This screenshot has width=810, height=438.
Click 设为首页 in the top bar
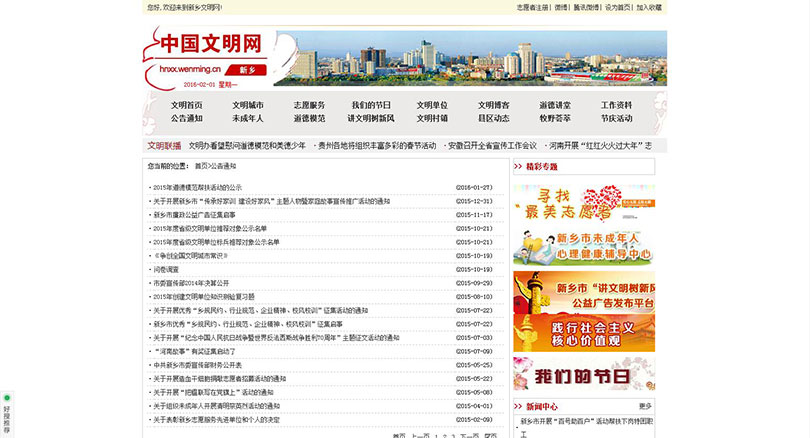617,7
